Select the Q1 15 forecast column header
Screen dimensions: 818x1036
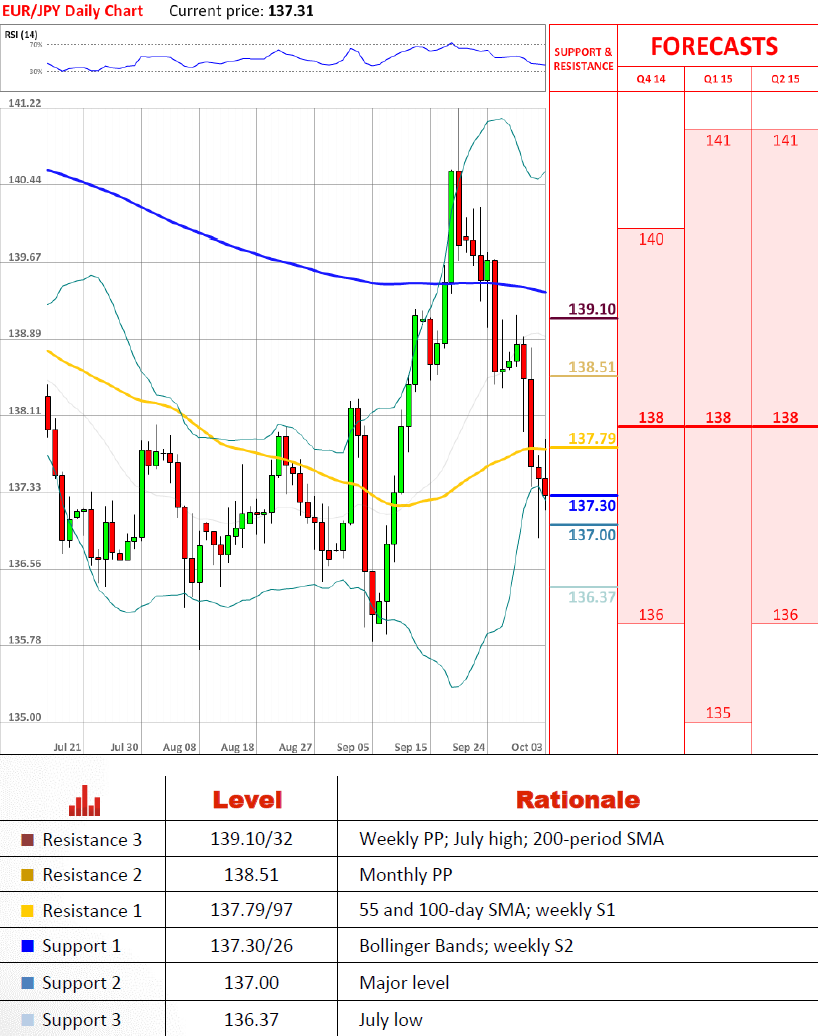point(718,79)
